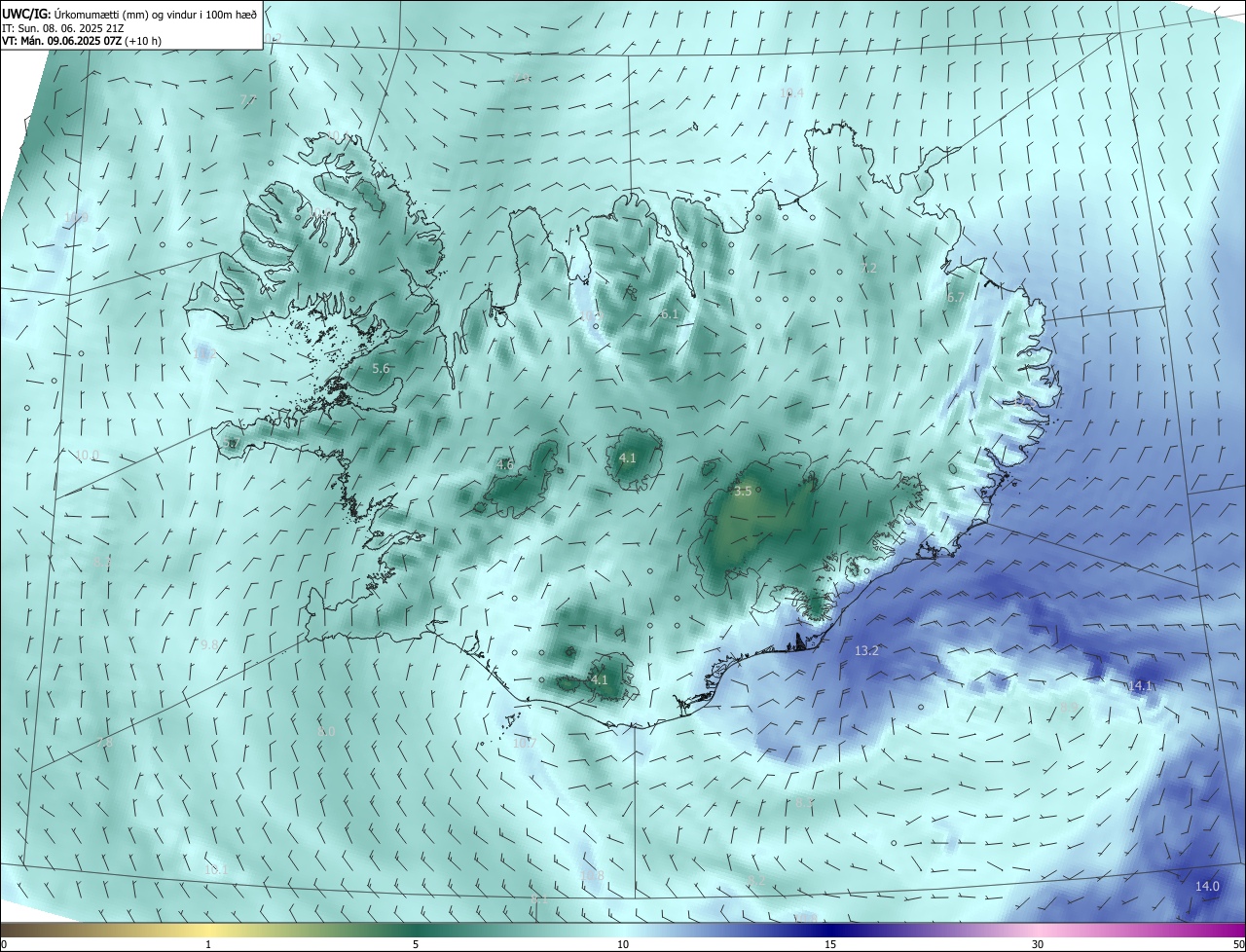1246x952 pixels.
Task: Click the color scale tick label 5
Action: pyautogui.click(x=416, y=944)
